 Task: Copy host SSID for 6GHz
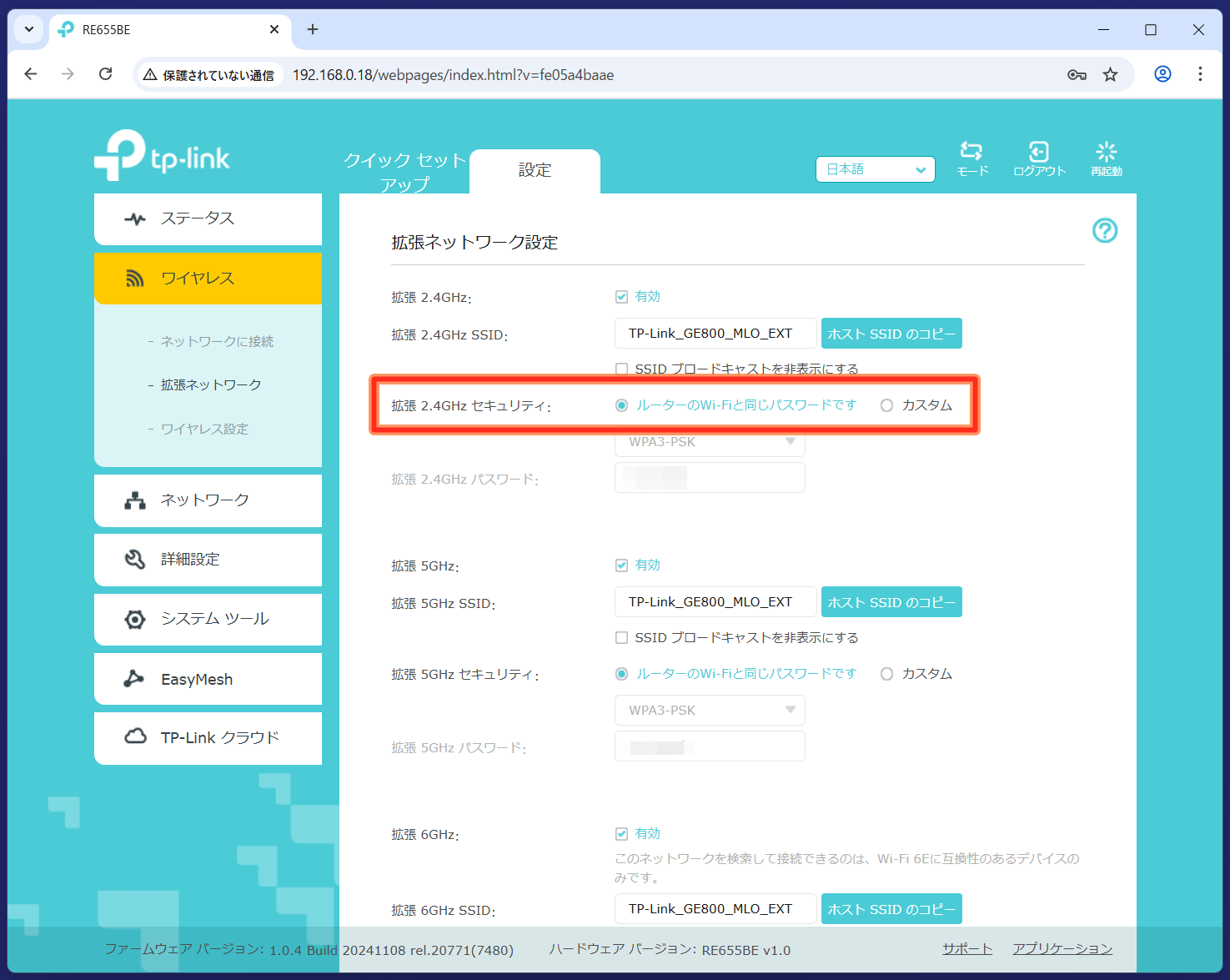pyautogui.click(x=891, y=909)
